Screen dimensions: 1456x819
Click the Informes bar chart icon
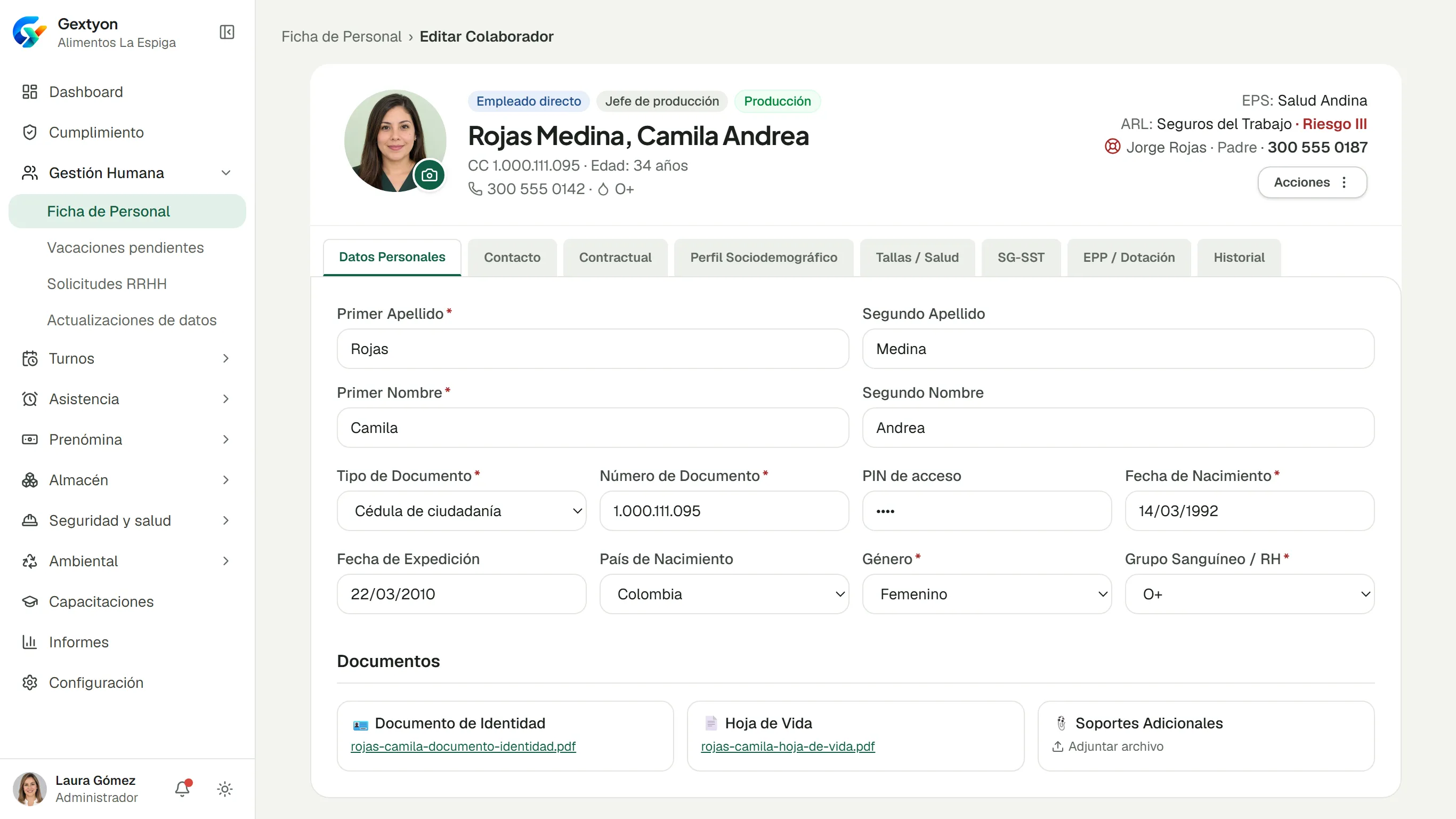point(29,642)
